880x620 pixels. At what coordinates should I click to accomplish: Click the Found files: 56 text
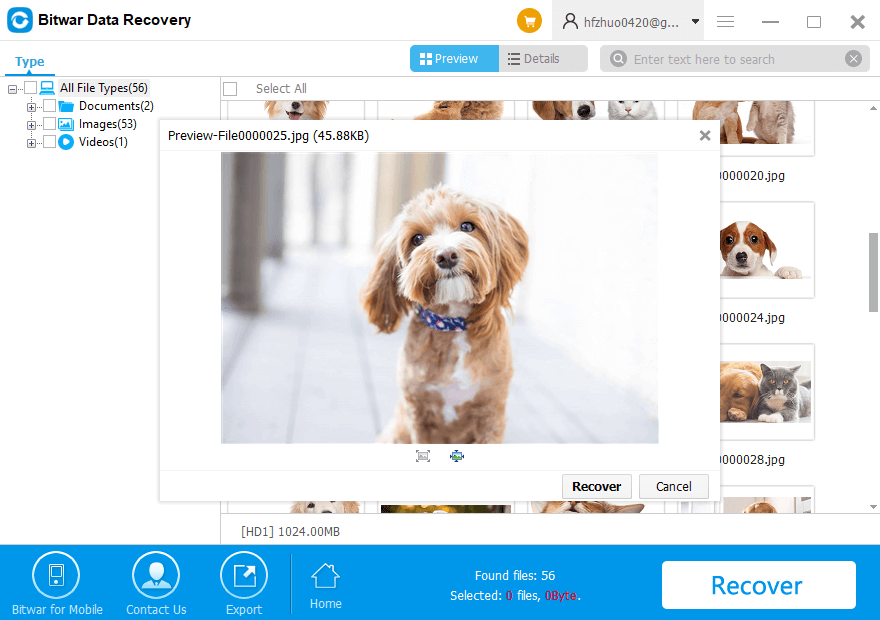[515, 576]
